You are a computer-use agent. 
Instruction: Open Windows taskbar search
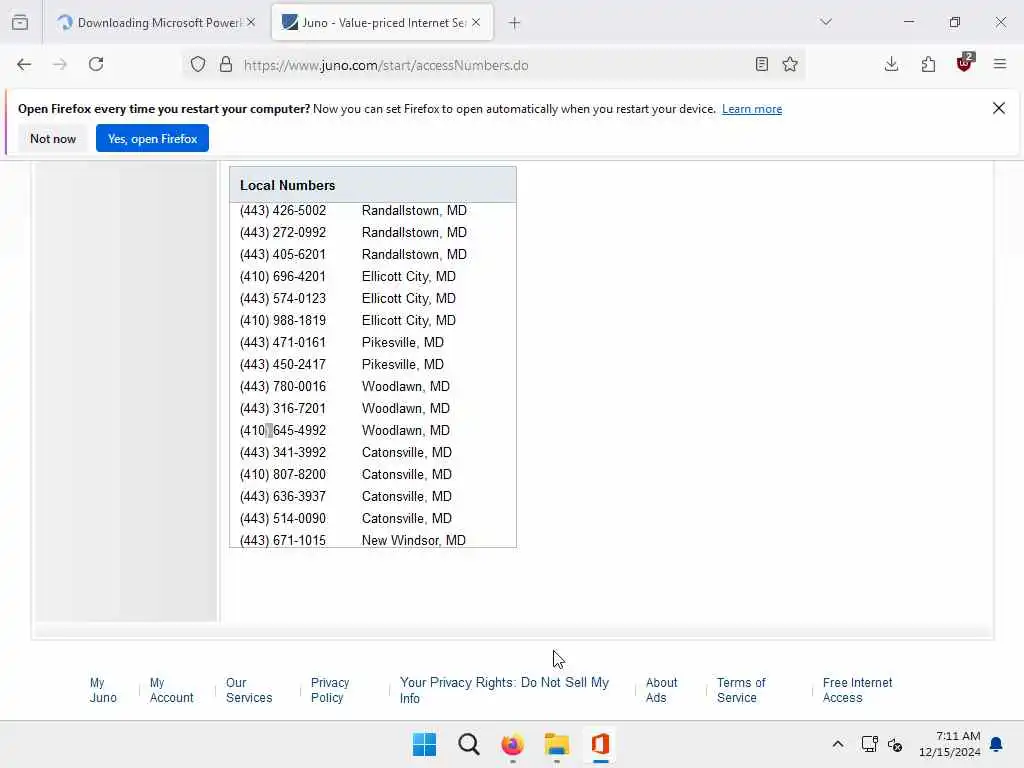click(x=469, y=744)
